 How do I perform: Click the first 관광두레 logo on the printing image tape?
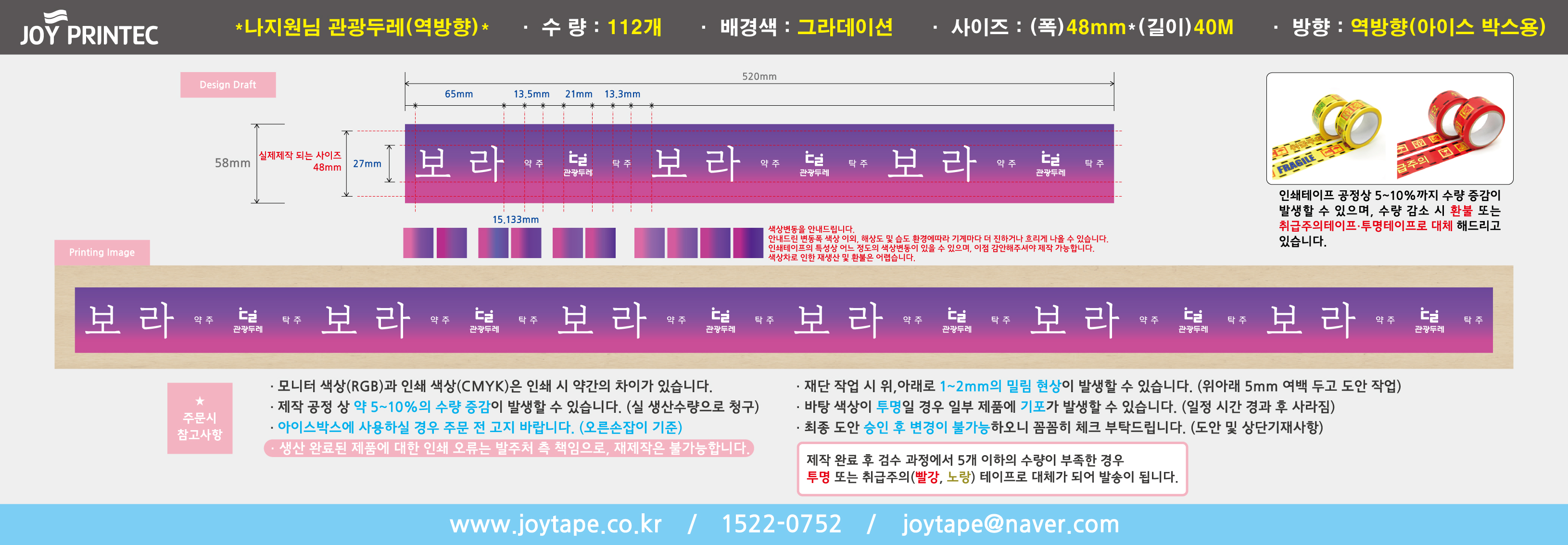[248, 320]
